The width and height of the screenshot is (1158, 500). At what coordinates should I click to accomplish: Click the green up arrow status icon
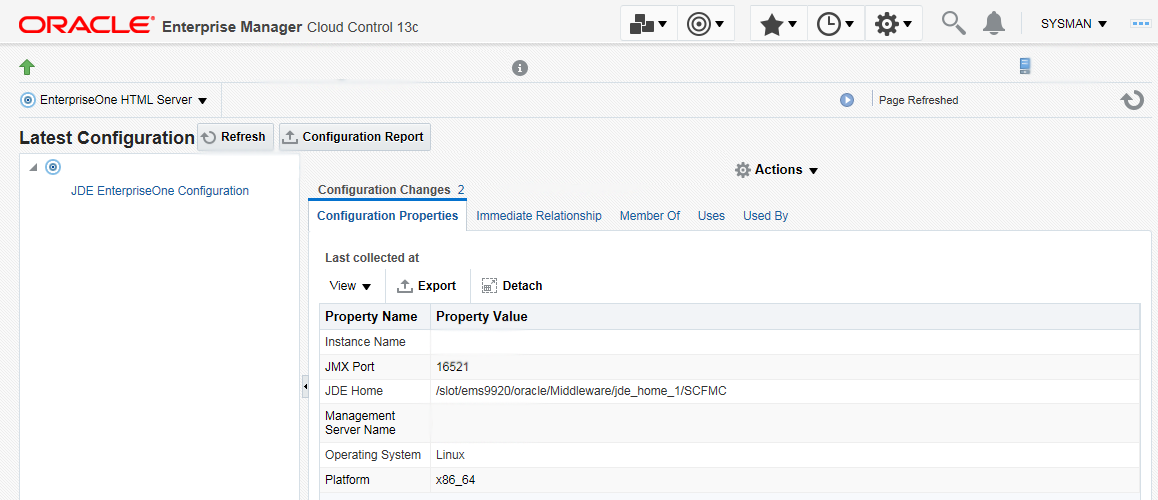(27, 67)
